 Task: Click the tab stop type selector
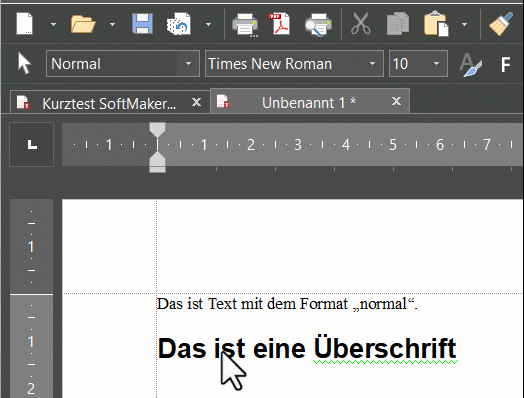click(31, 144)
